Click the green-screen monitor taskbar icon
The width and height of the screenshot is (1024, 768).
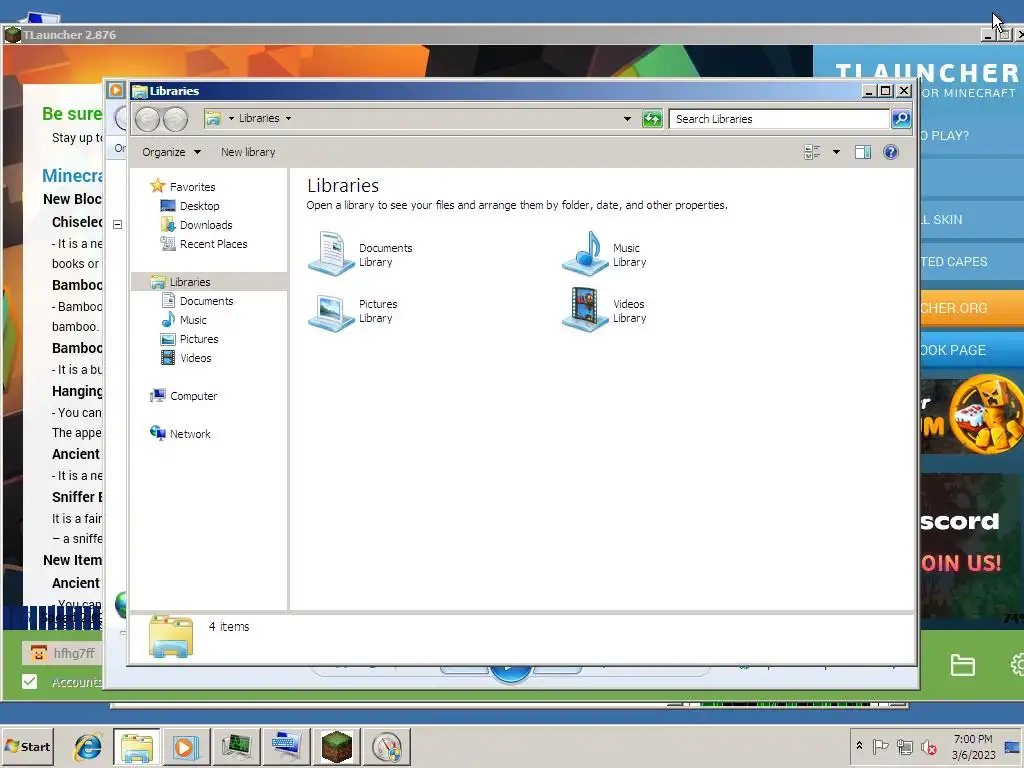[x=236, y=746]
